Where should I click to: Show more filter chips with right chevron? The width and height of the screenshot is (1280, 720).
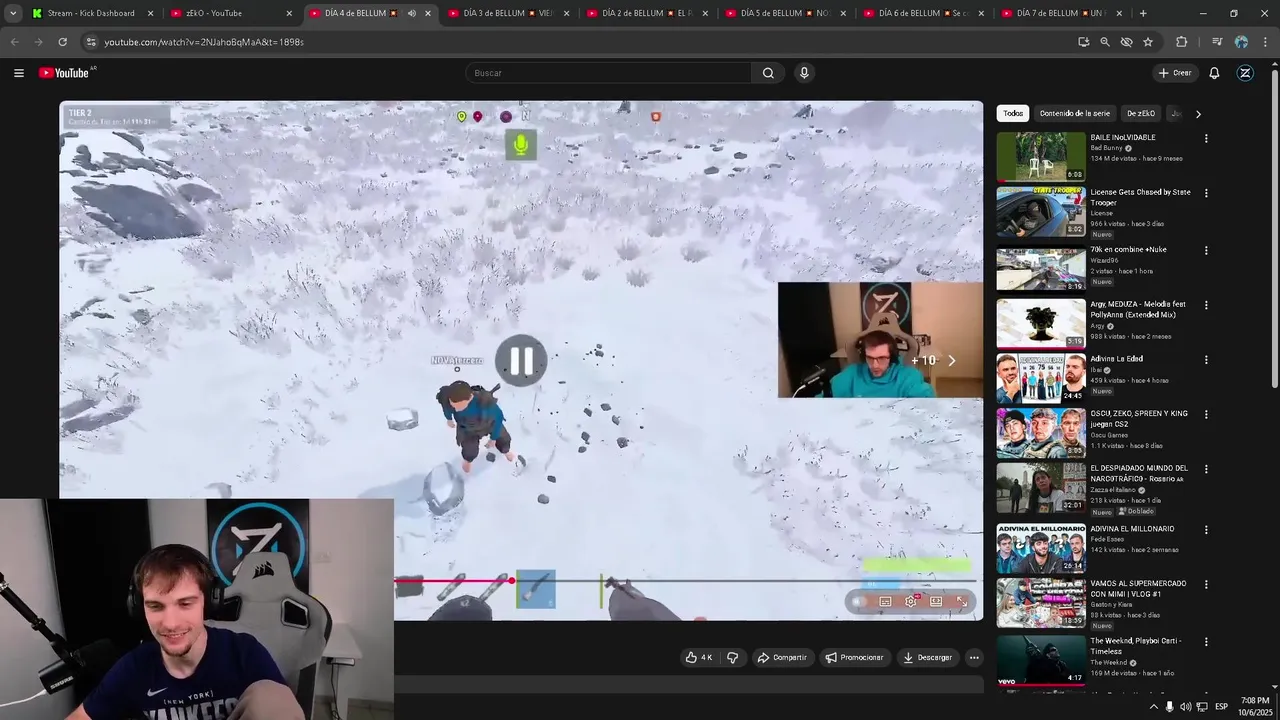(x=1198, y=114)
